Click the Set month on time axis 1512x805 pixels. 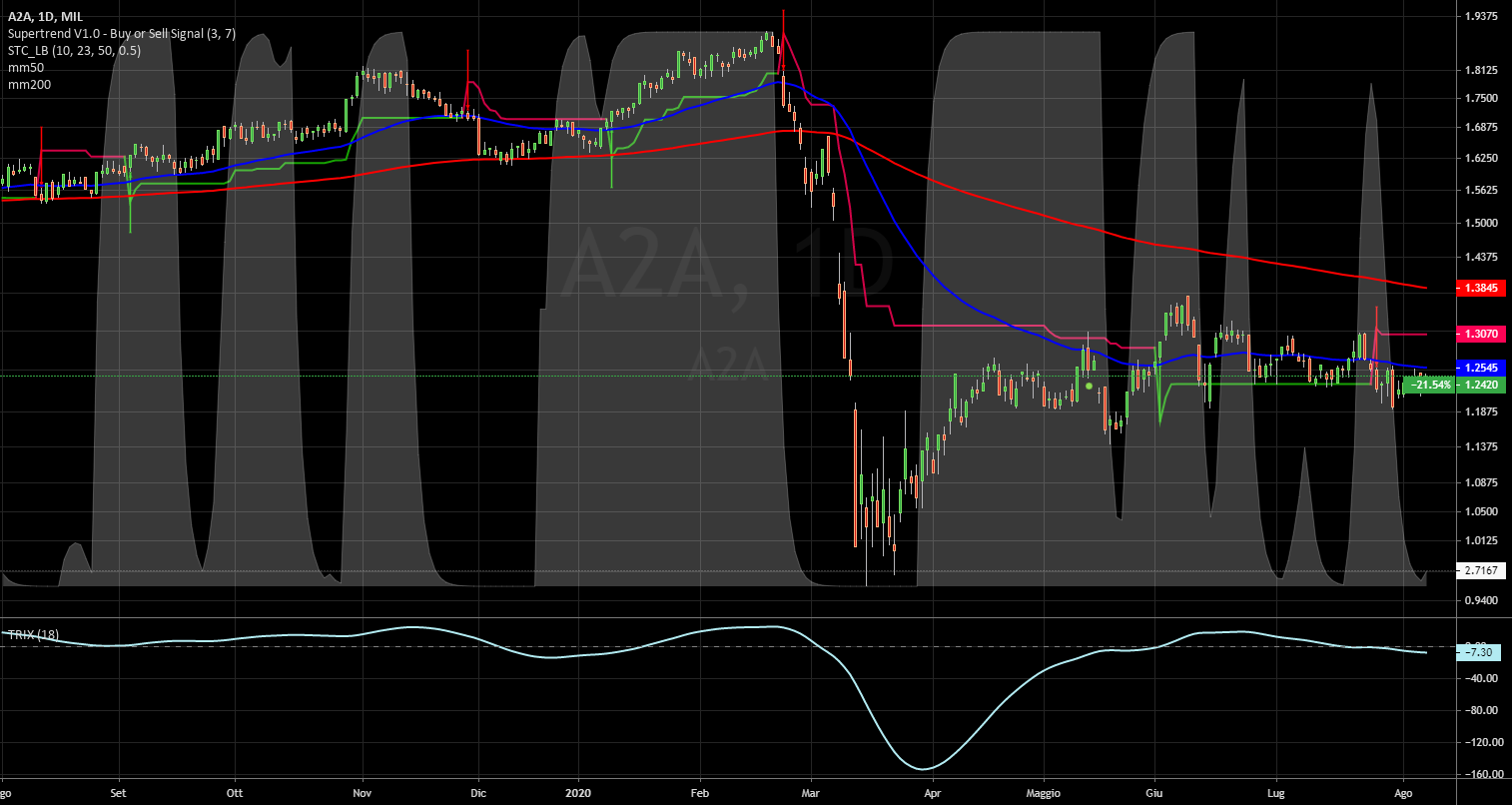[119, 792]
